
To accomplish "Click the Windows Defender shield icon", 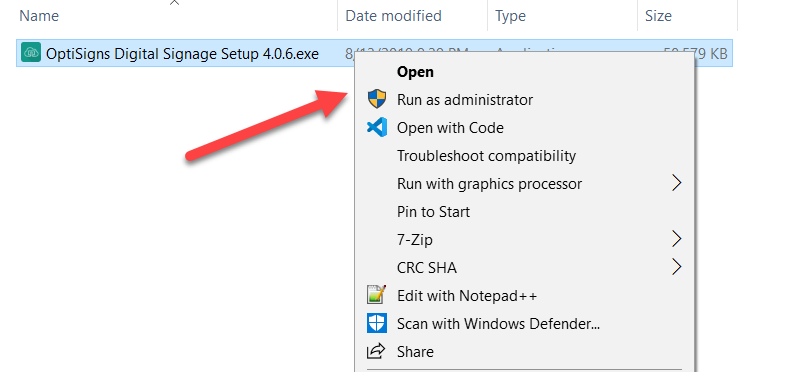I will 377,324.
